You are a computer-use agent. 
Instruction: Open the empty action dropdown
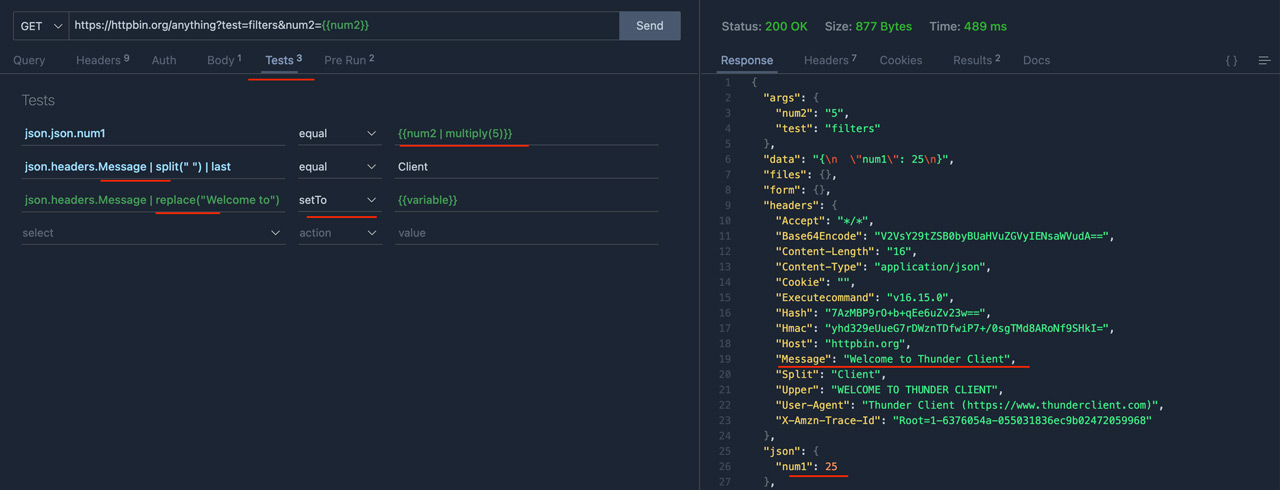coord(339,232)
